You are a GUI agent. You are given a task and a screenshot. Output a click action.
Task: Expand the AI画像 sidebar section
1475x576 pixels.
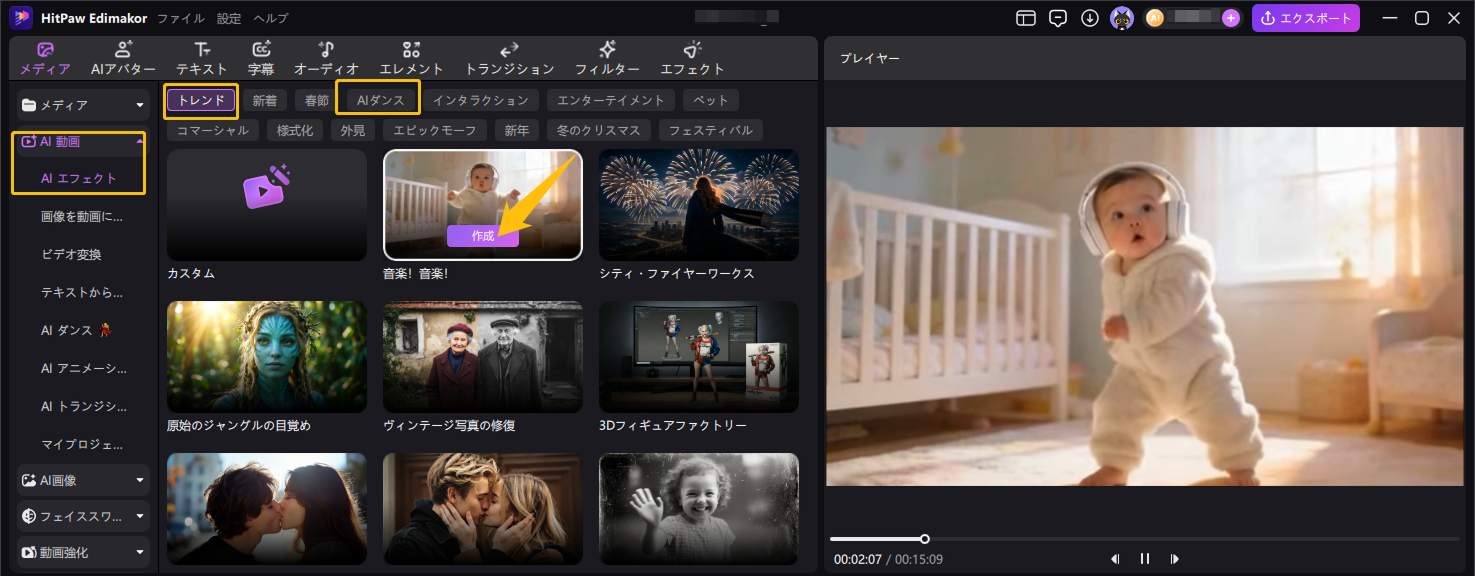(139, 480)
